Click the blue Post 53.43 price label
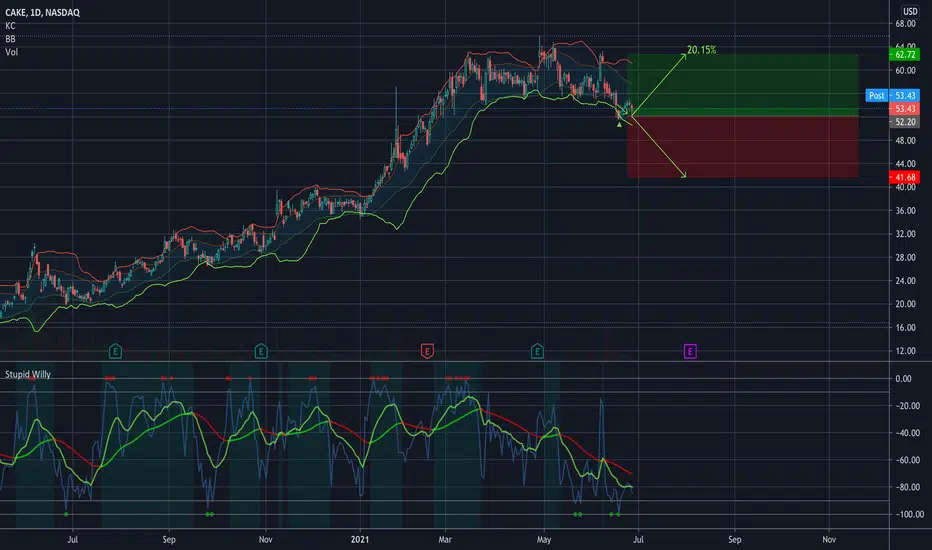Viewport: 932px width, 550px height. tap(892, 96)
